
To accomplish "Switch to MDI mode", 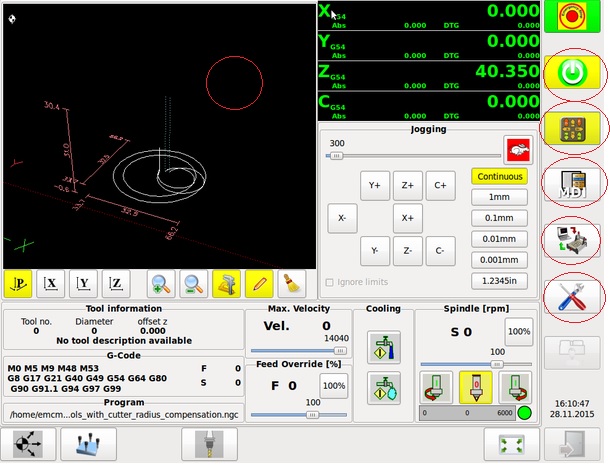I will 572,184.
